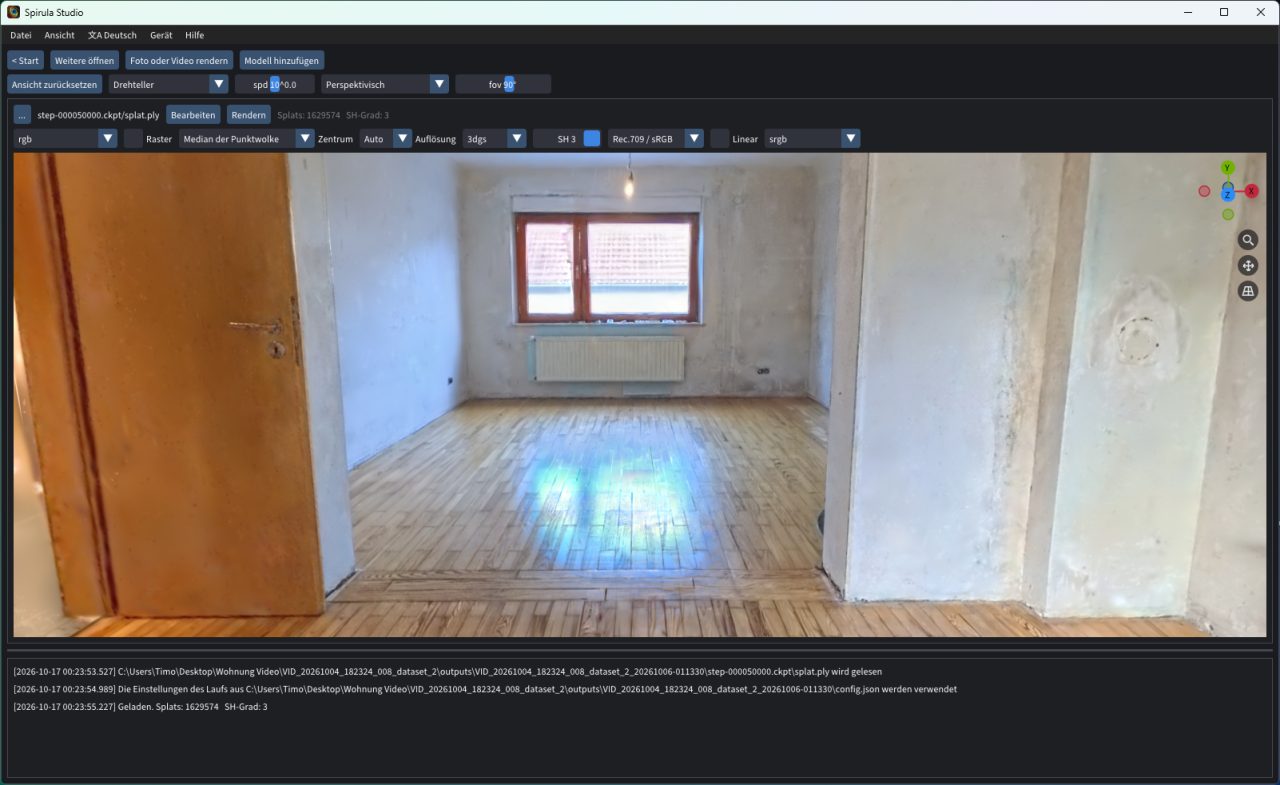Image resolution: width=1280 pixels, height=785 pixels.
Task: Click the SH 3 degree slider
Action: [567, 139]
